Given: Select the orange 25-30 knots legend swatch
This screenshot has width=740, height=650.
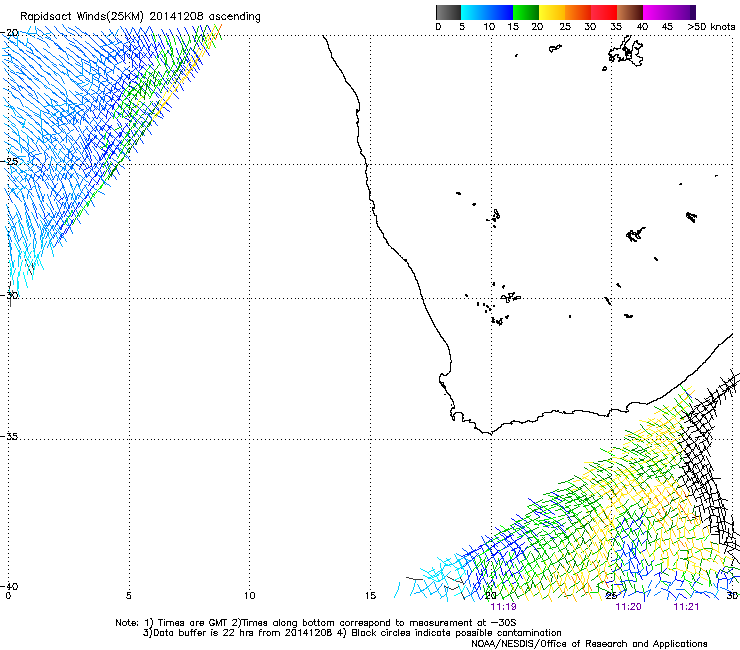Looking at the screenshot, I should click(x=578, y=12).
